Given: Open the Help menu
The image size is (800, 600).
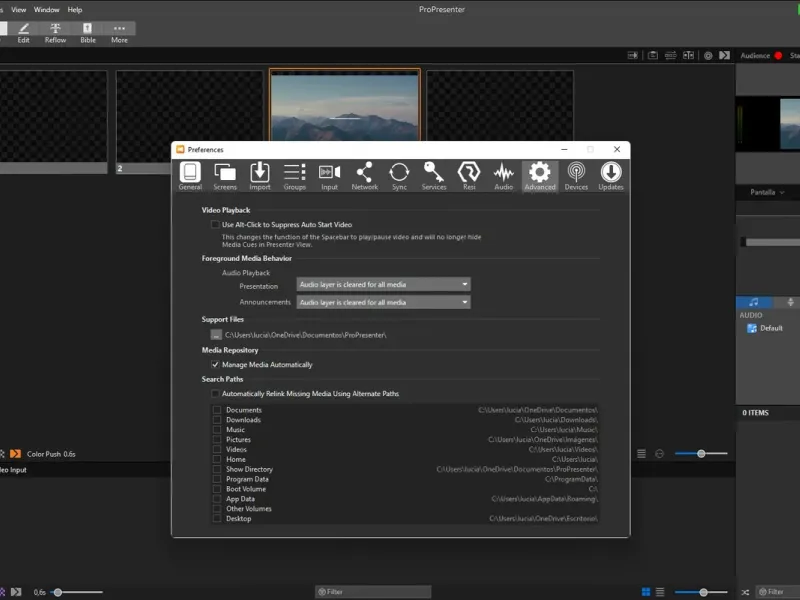Looking at the screenshot, I should (x=75, y=10).
